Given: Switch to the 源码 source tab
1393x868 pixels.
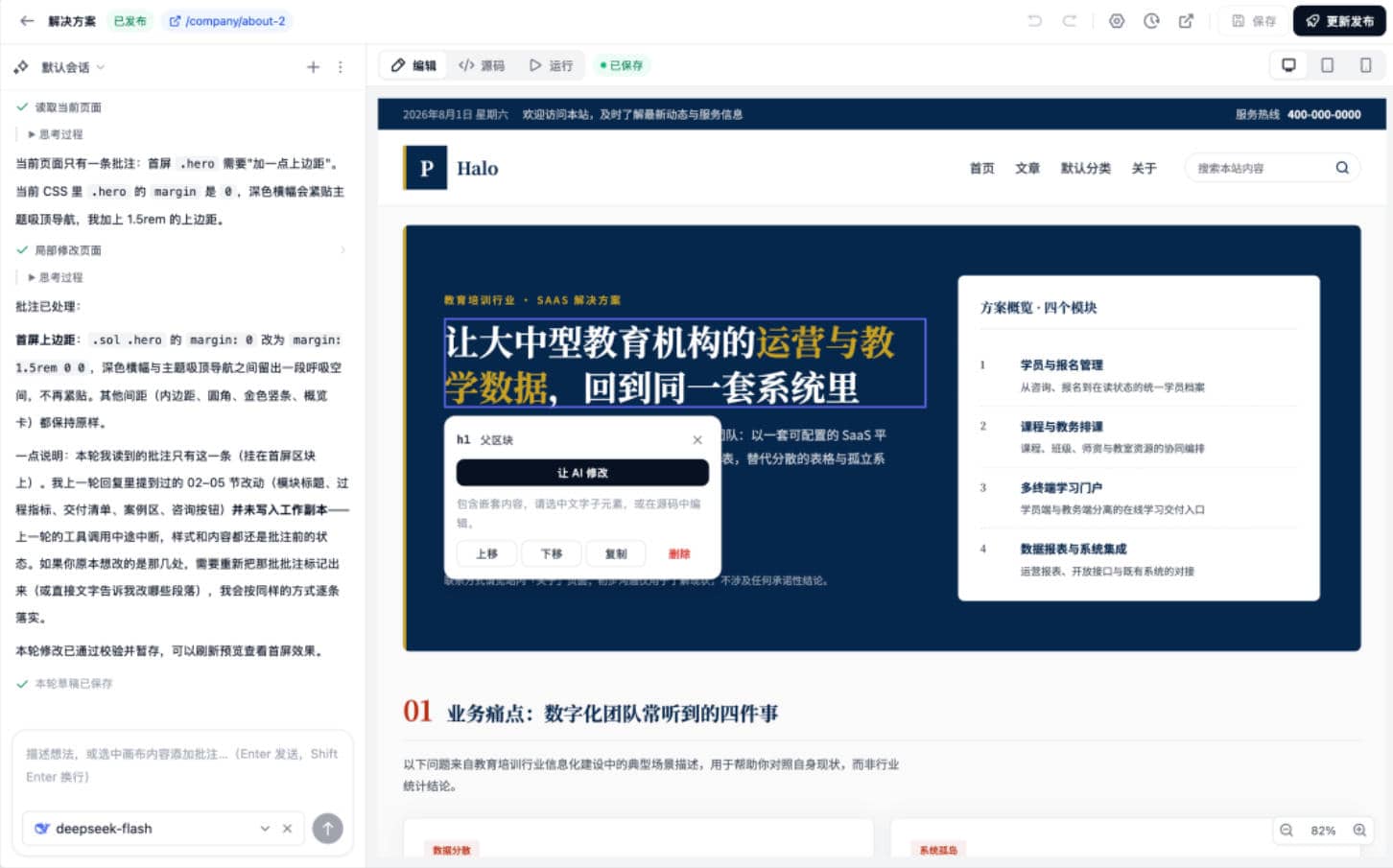Looking at the screenshot, I should [482, 65].
